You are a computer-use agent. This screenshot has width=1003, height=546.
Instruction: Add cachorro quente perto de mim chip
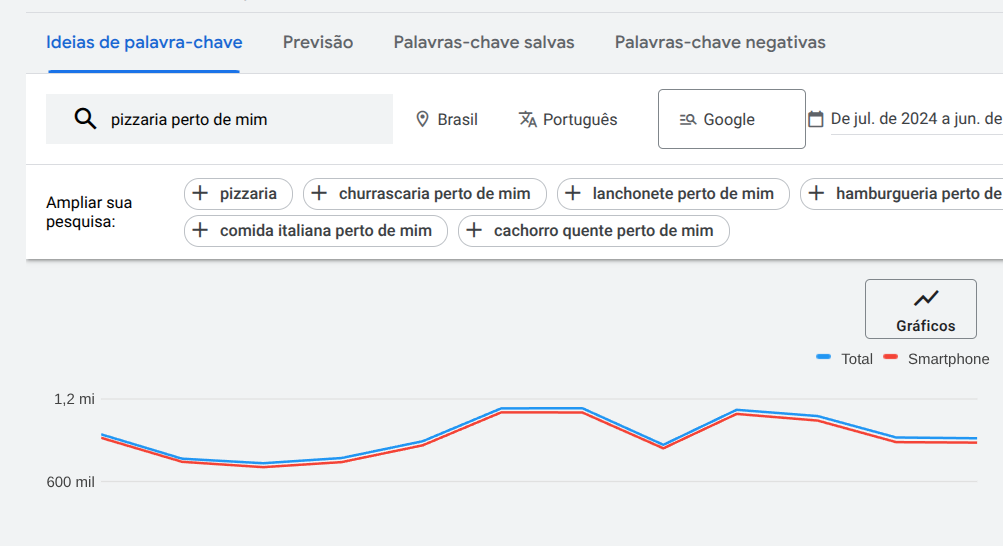[x=594, y=231]
